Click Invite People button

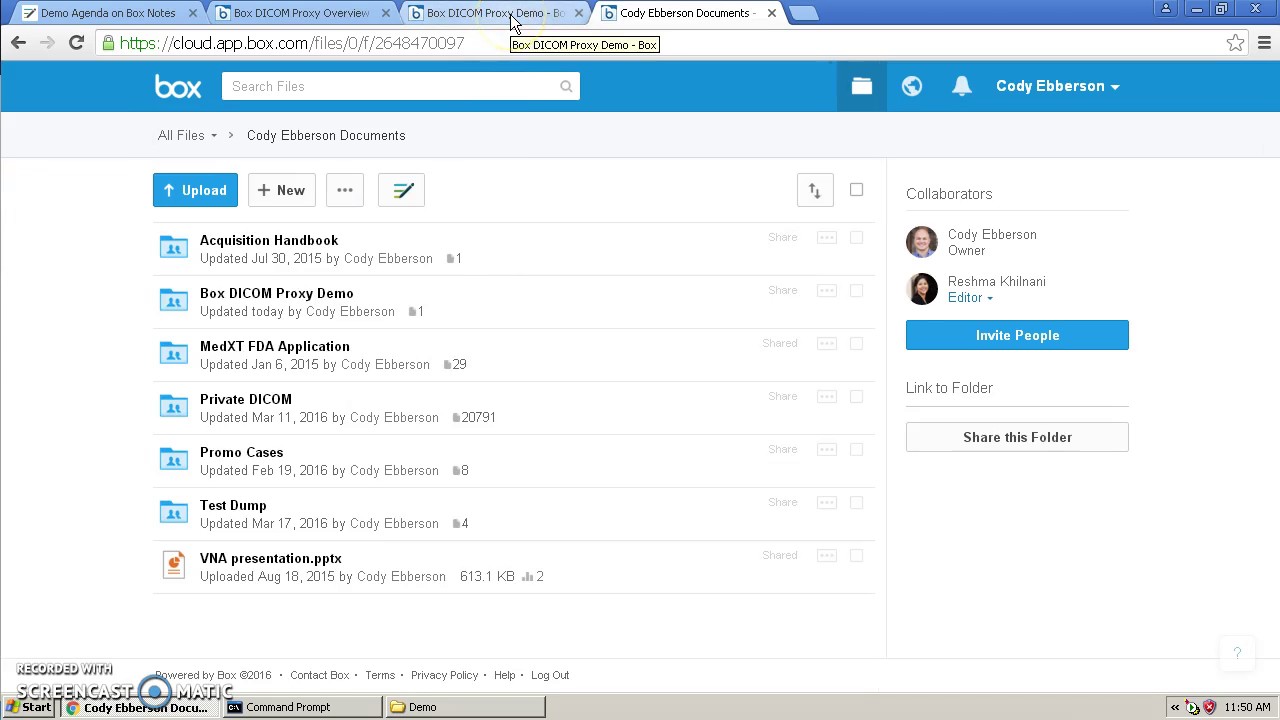pos(1017,335)
